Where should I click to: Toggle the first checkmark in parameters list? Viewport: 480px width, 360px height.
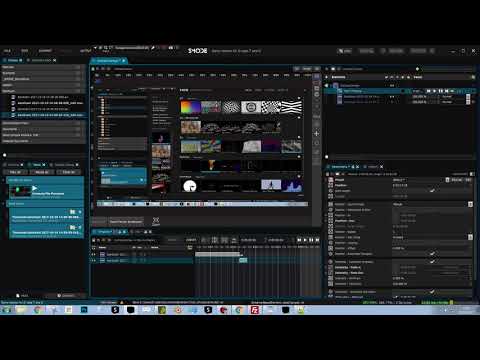432,190
